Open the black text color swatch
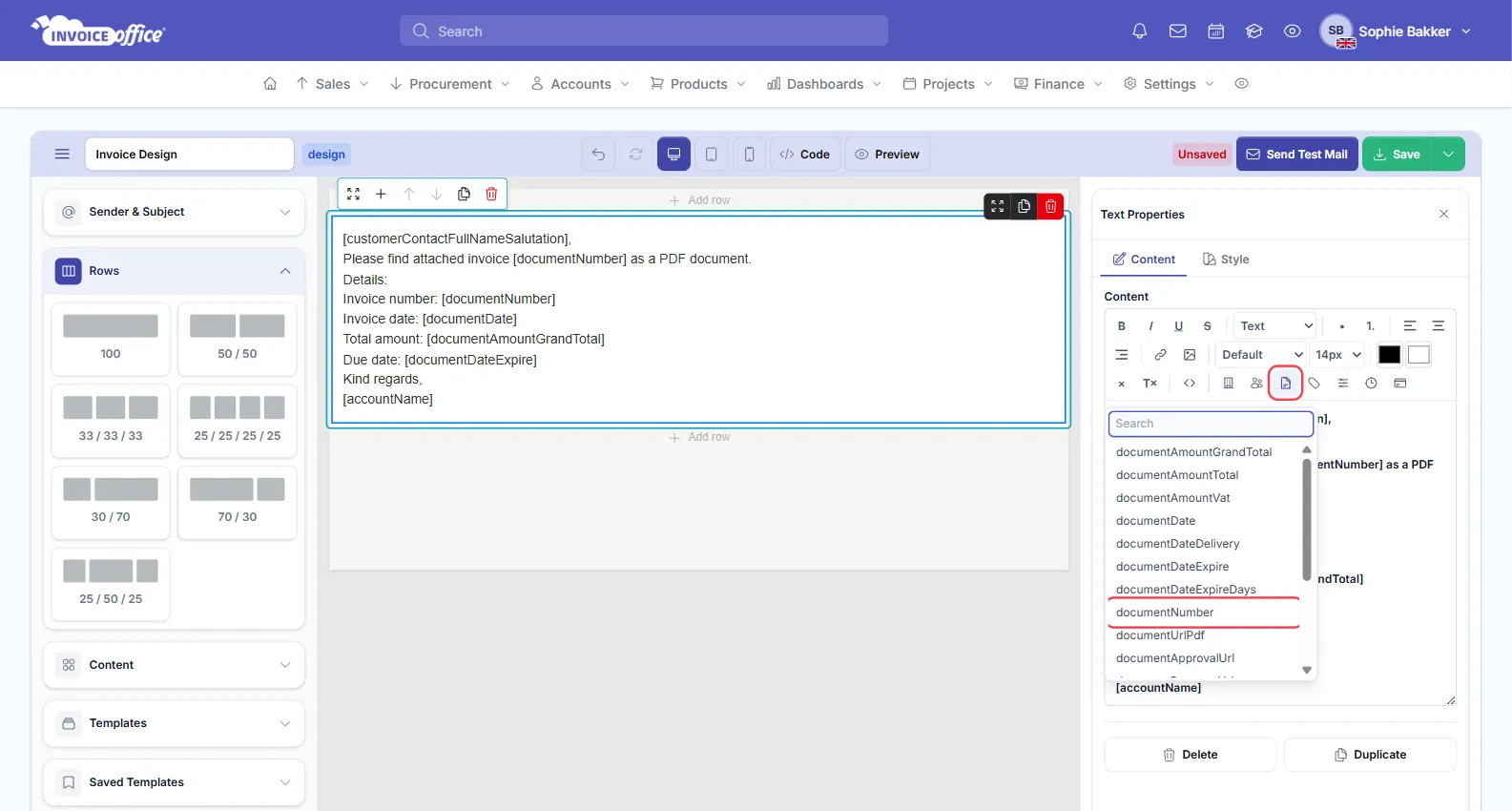Image resolution: width=1512 pixels, height=811 pixels. pyautogui.click(x=1390, y=355)
